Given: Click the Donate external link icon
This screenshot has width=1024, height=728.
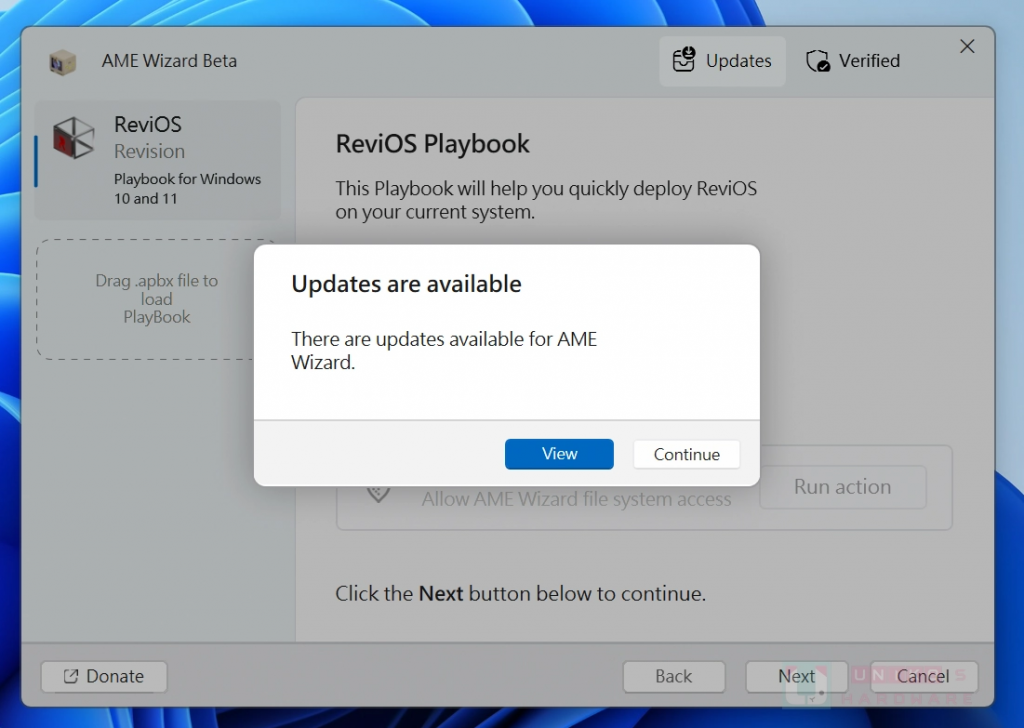Looking at the screenshot, I should [x=71, y=676].
